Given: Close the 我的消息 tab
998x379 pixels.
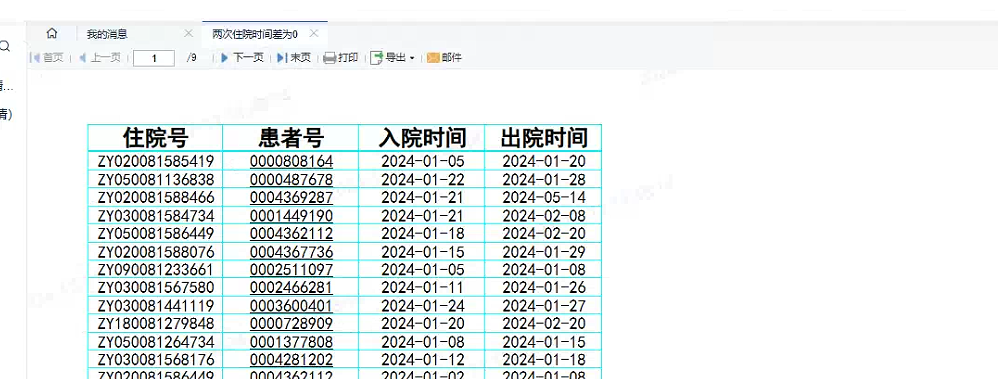Looking at the screenshot, I should [188, 33].
